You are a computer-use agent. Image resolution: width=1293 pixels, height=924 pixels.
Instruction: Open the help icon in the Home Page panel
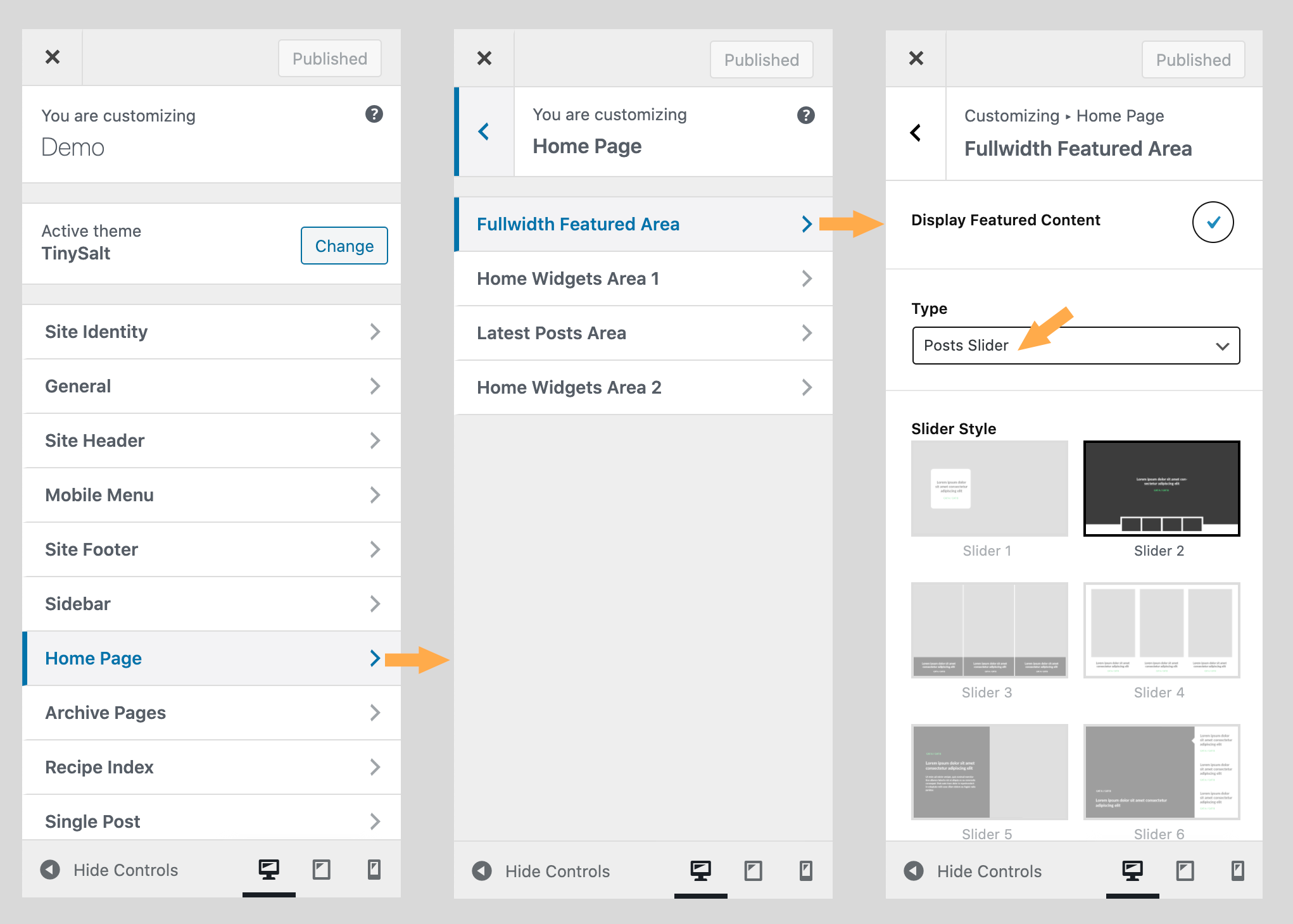click(x=805, y=115)
